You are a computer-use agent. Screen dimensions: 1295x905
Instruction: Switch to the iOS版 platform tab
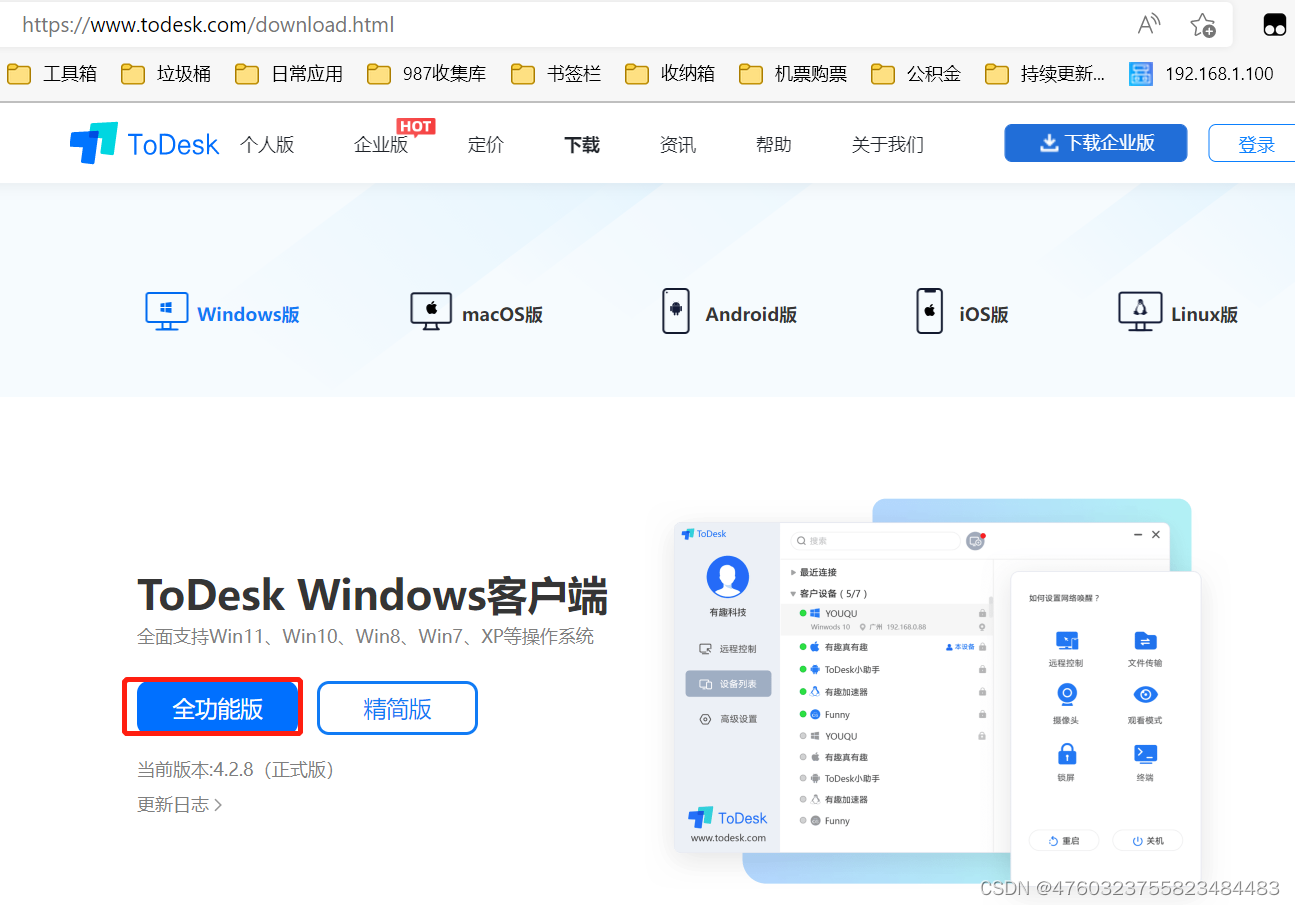point(962,313)
